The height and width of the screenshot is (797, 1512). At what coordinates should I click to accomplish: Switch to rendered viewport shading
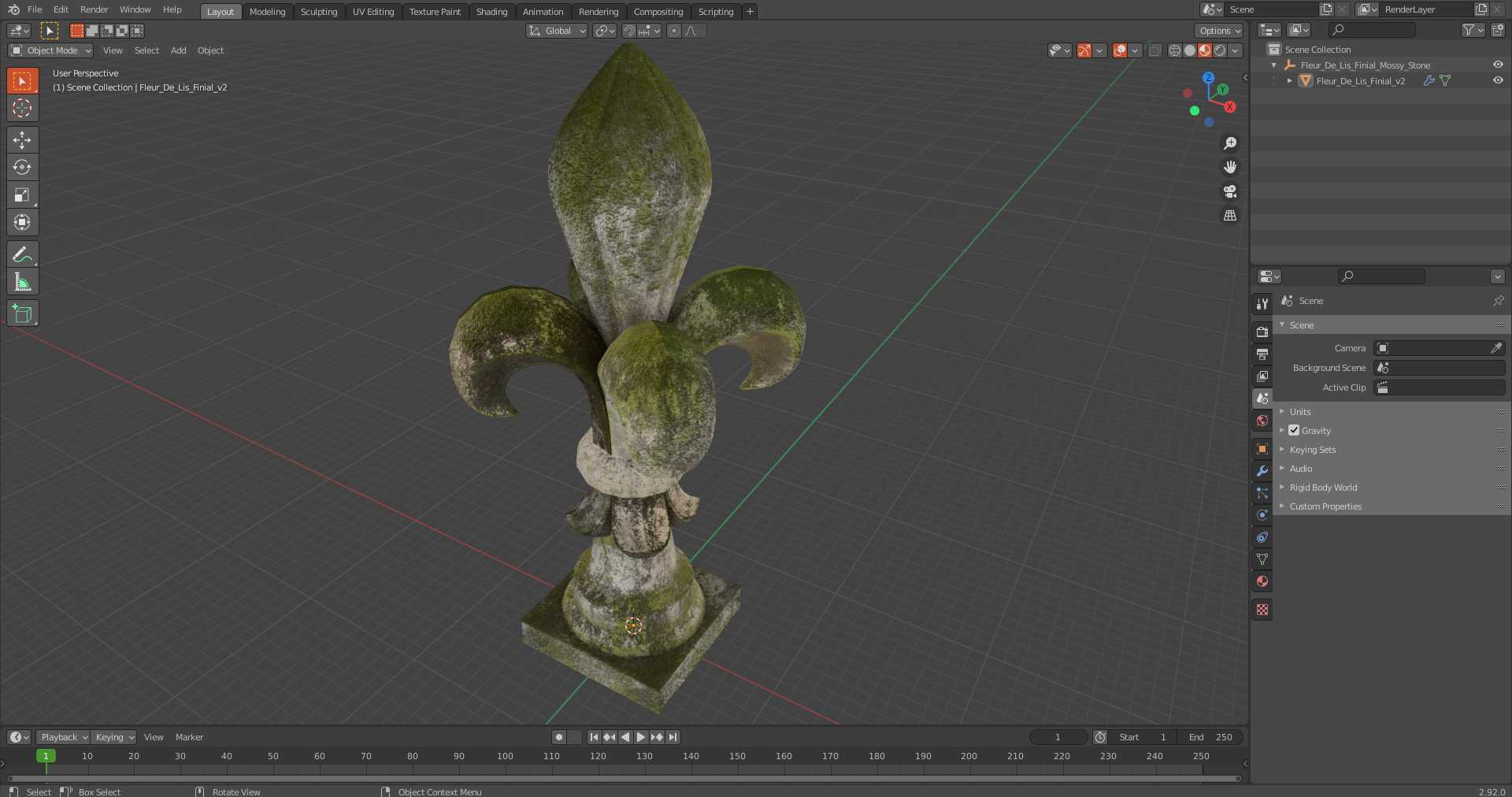(1220, 50)
